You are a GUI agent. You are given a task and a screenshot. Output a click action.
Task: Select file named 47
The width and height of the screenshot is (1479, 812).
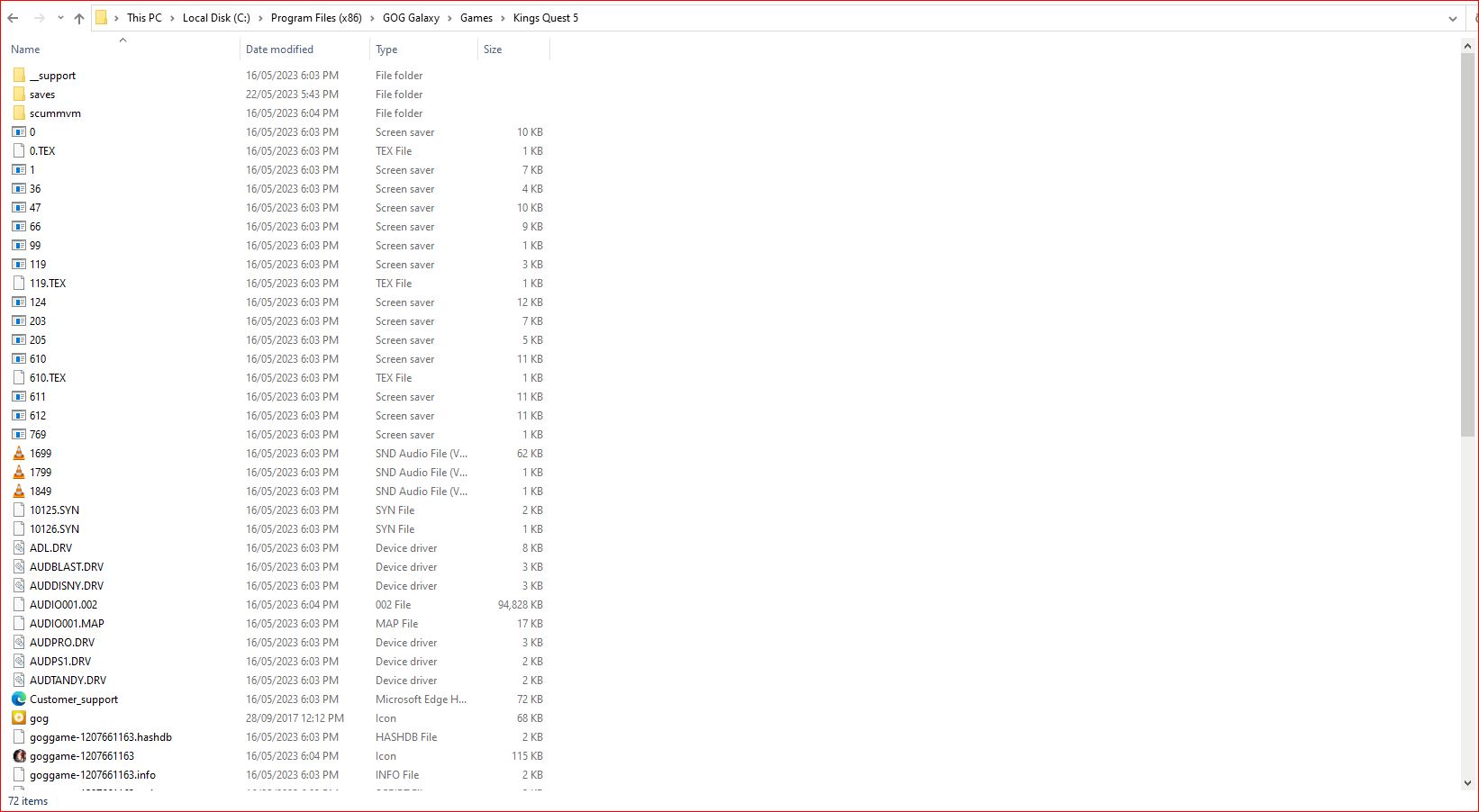pyautogui.click(x=35, y=208)
